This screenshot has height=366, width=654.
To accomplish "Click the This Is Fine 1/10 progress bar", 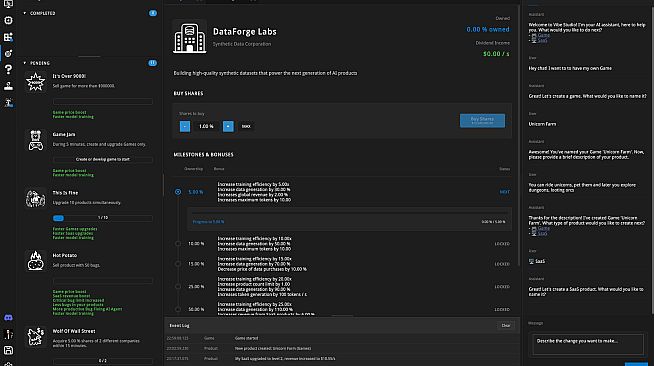I will (103, 218).
